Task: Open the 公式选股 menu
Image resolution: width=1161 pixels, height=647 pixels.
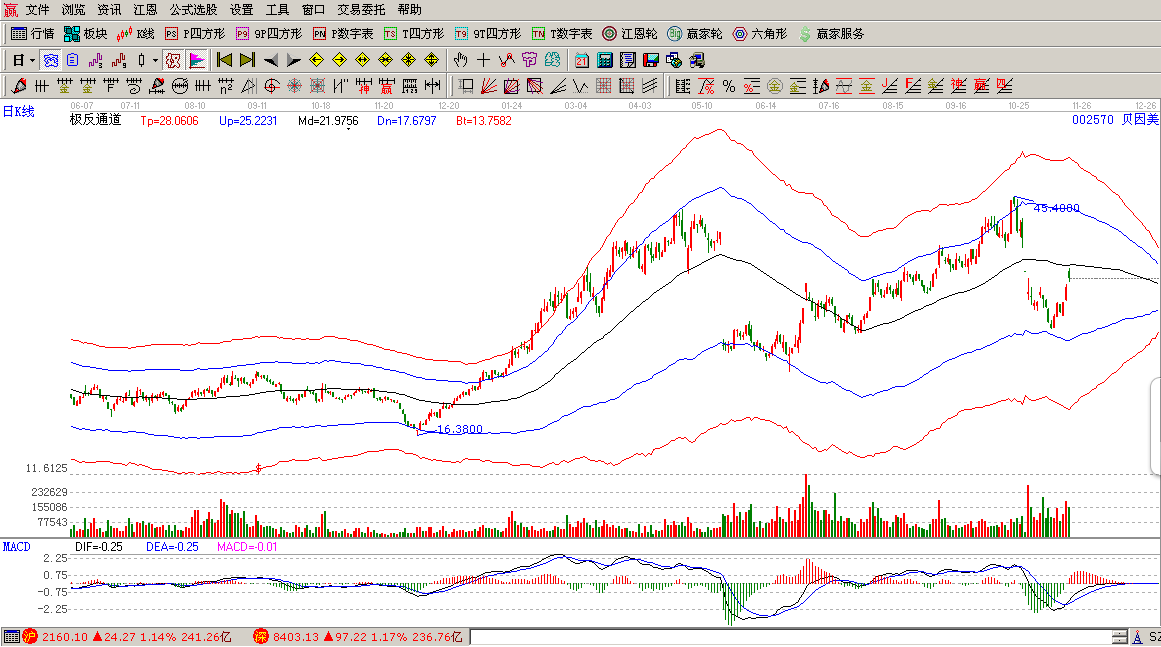Action: (x=194, y=10)
